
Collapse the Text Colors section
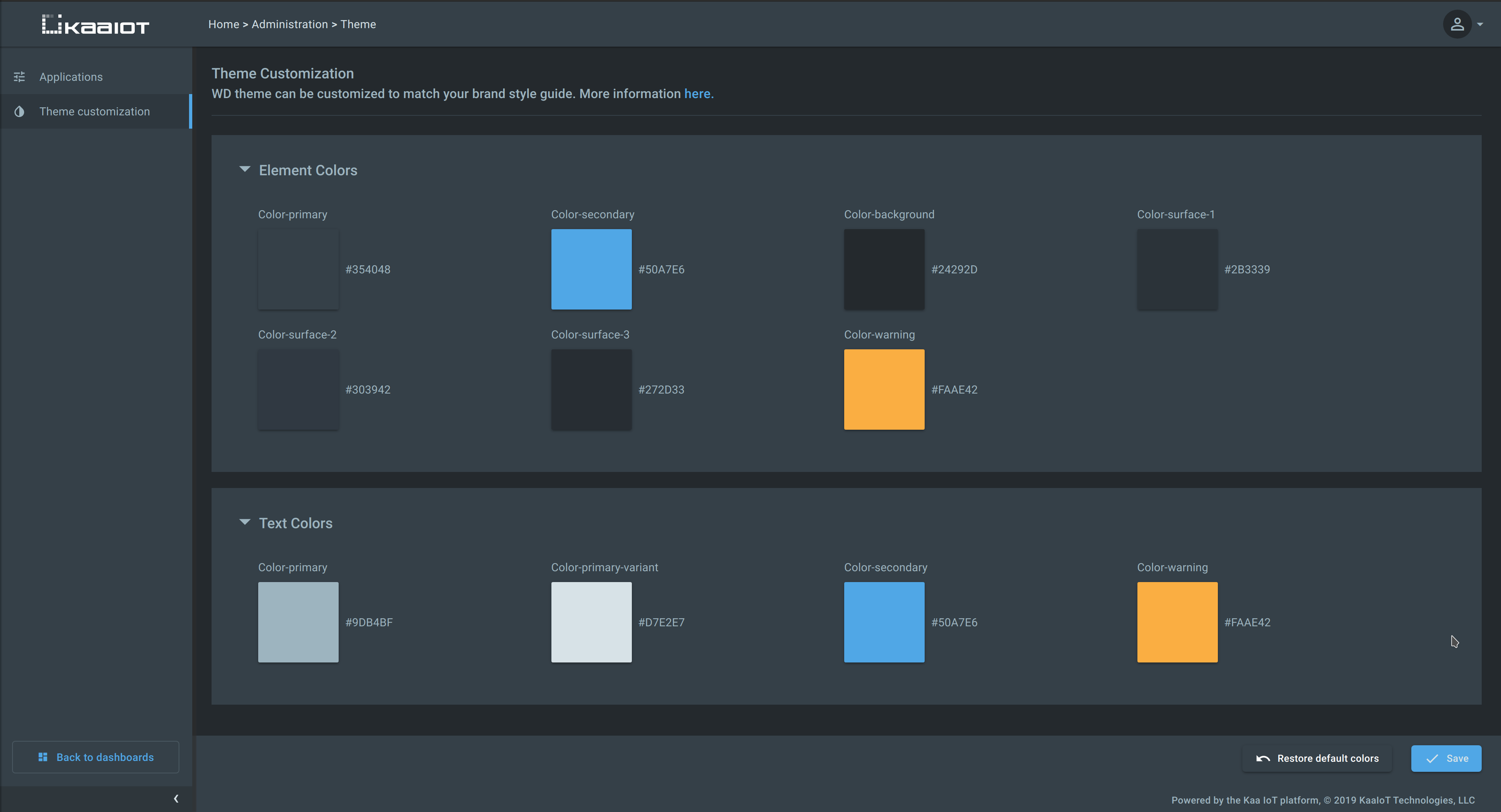coord(244,523)
